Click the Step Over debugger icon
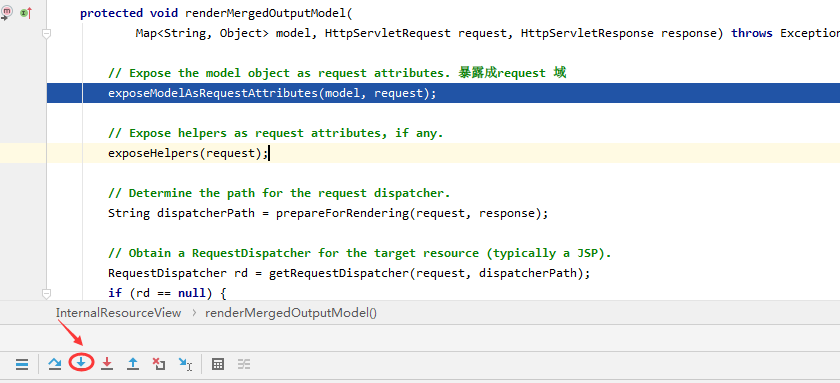840x383 pixels. coord(55,364)
